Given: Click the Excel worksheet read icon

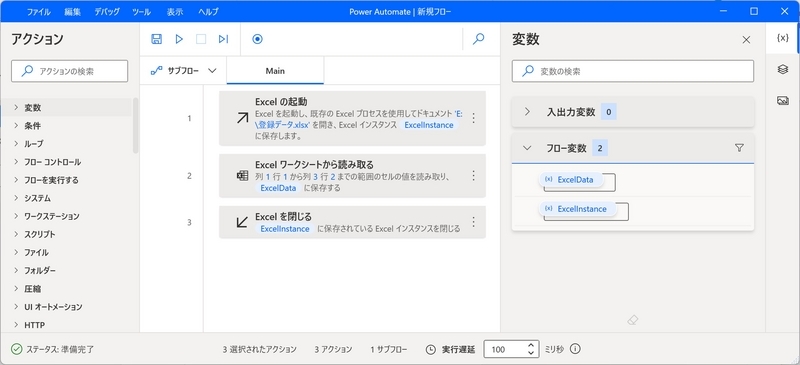Looking at the screenshot, I should [242, 176].
